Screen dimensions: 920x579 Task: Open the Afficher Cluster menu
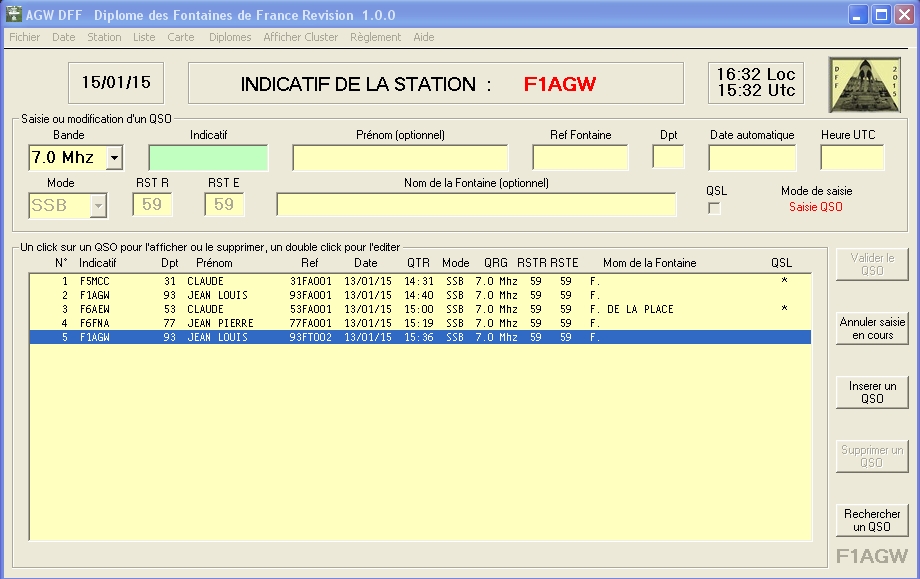point(300,37)
